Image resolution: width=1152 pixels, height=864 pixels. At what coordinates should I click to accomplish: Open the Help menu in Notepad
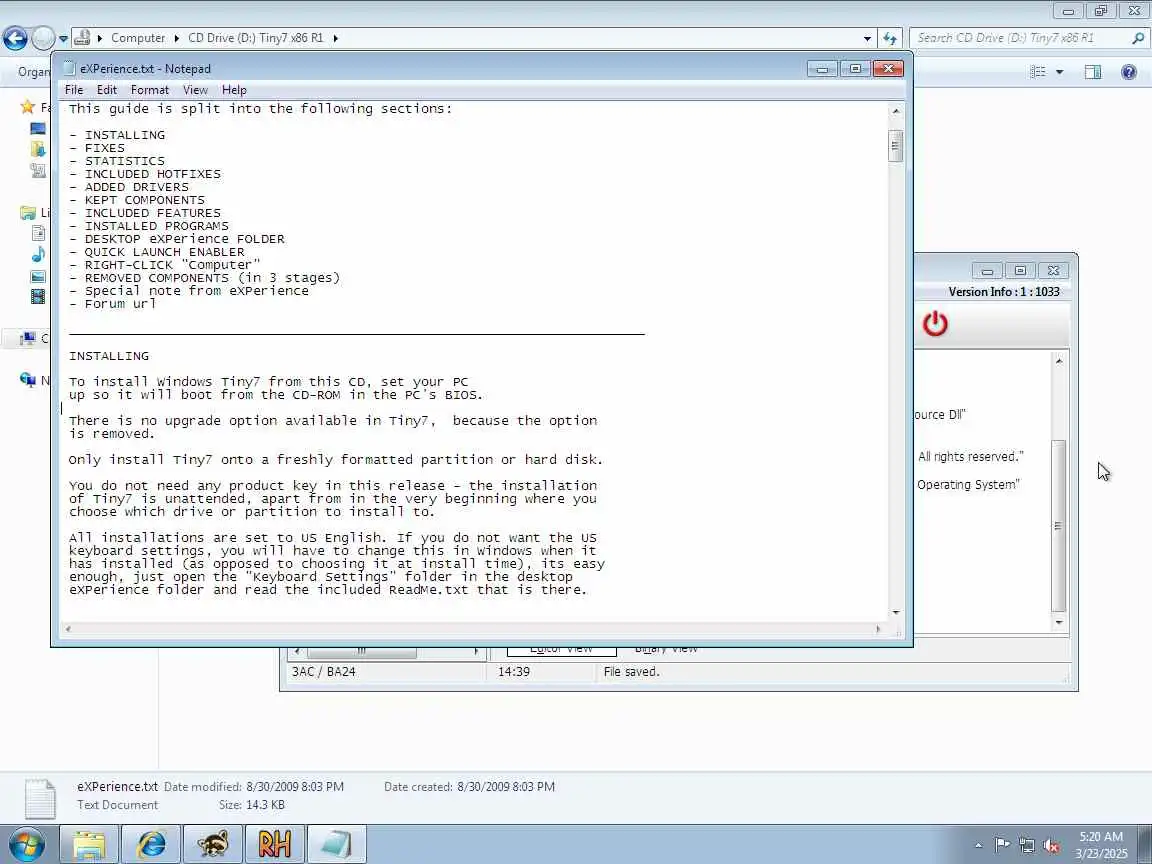click(234, 90)
